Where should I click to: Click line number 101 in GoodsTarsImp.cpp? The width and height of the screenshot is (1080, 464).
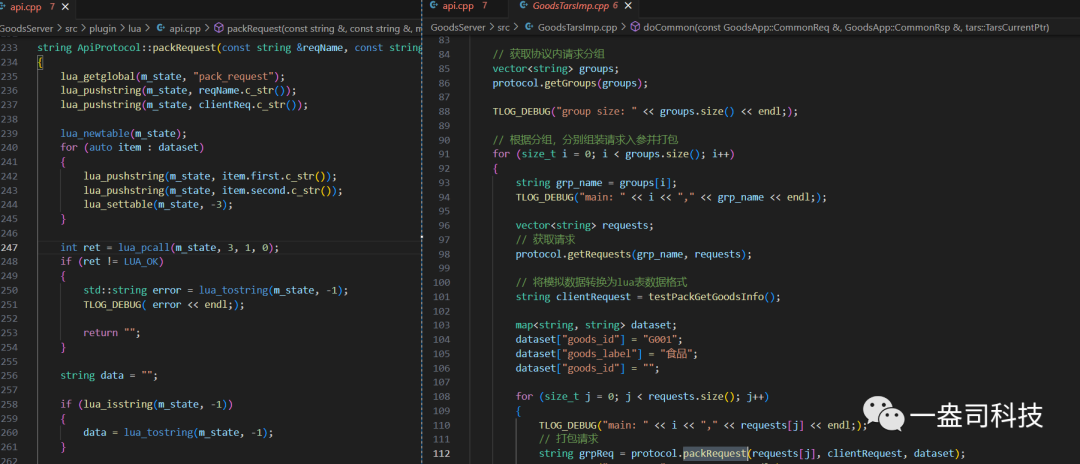(441, 297)
